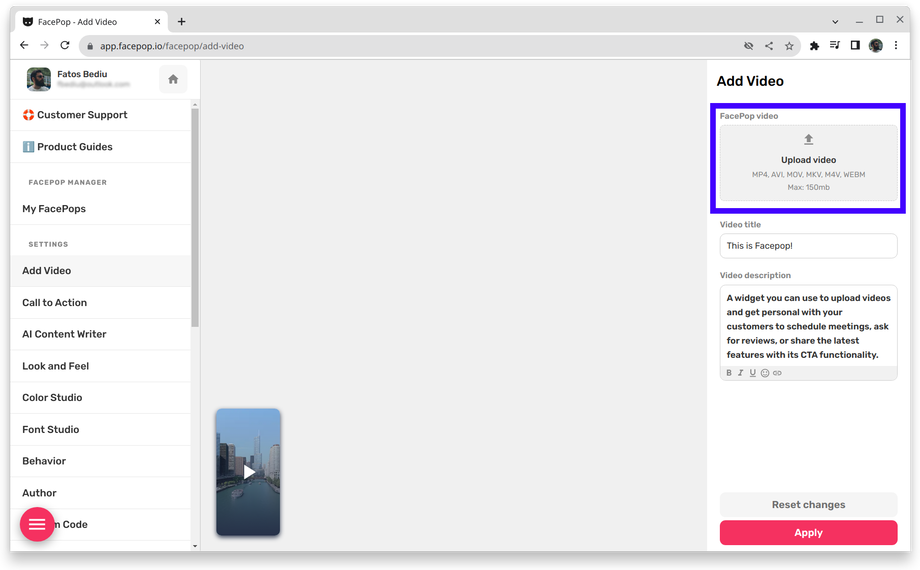Click the FacePop - Add Video browser tab
The width and height of the screenshot is (920, 570).
92,22
